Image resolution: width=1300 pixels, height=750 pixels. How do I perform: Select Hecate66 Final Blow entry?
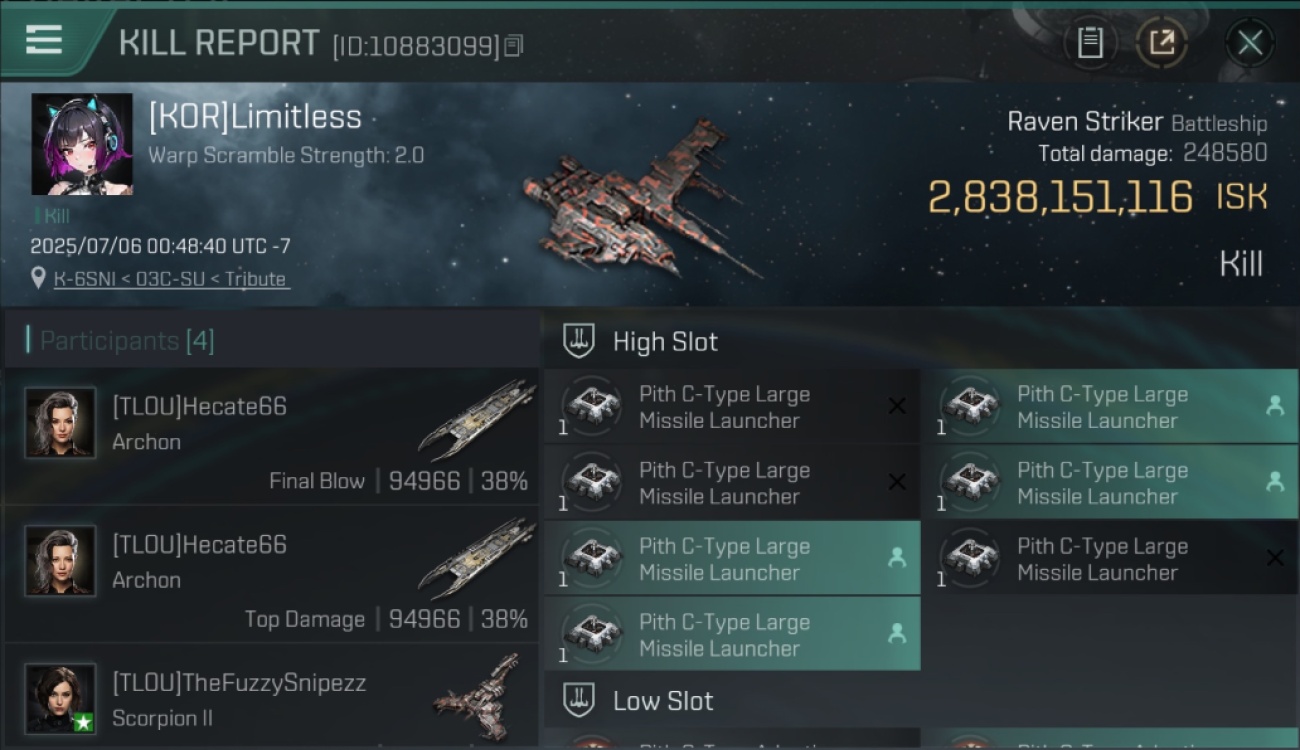[x=271, y=436]
